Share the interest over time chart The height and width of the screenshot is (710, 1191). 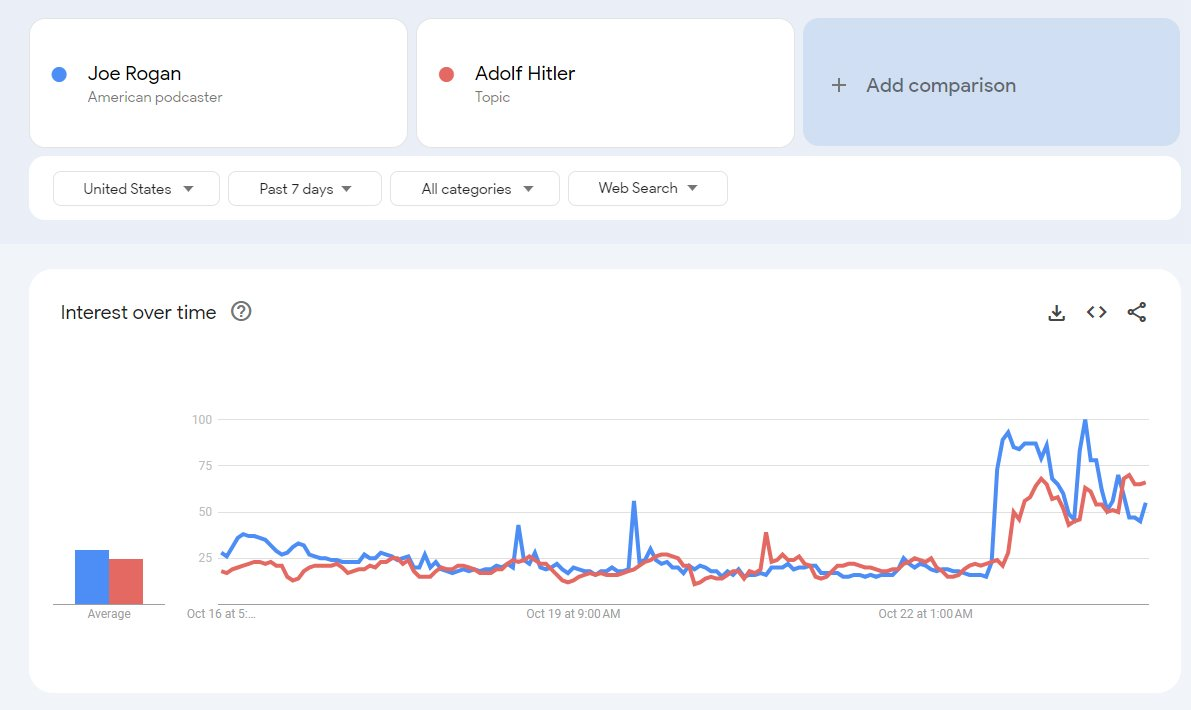tap(1136, 312)
